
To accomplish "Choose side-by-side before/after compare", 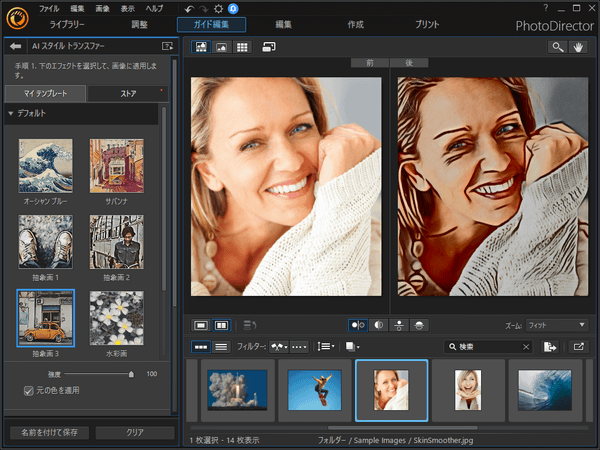I will 358,325.
